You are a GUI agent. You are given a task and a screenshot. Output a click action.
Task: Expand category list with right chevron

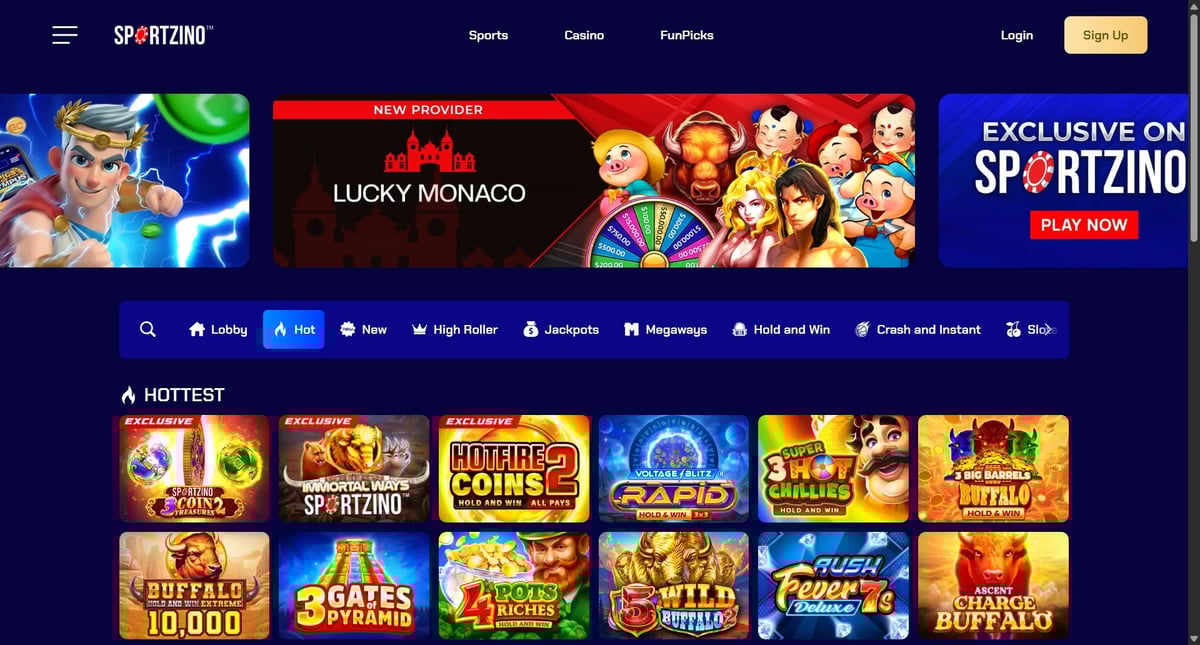(x=1047, y=329)
